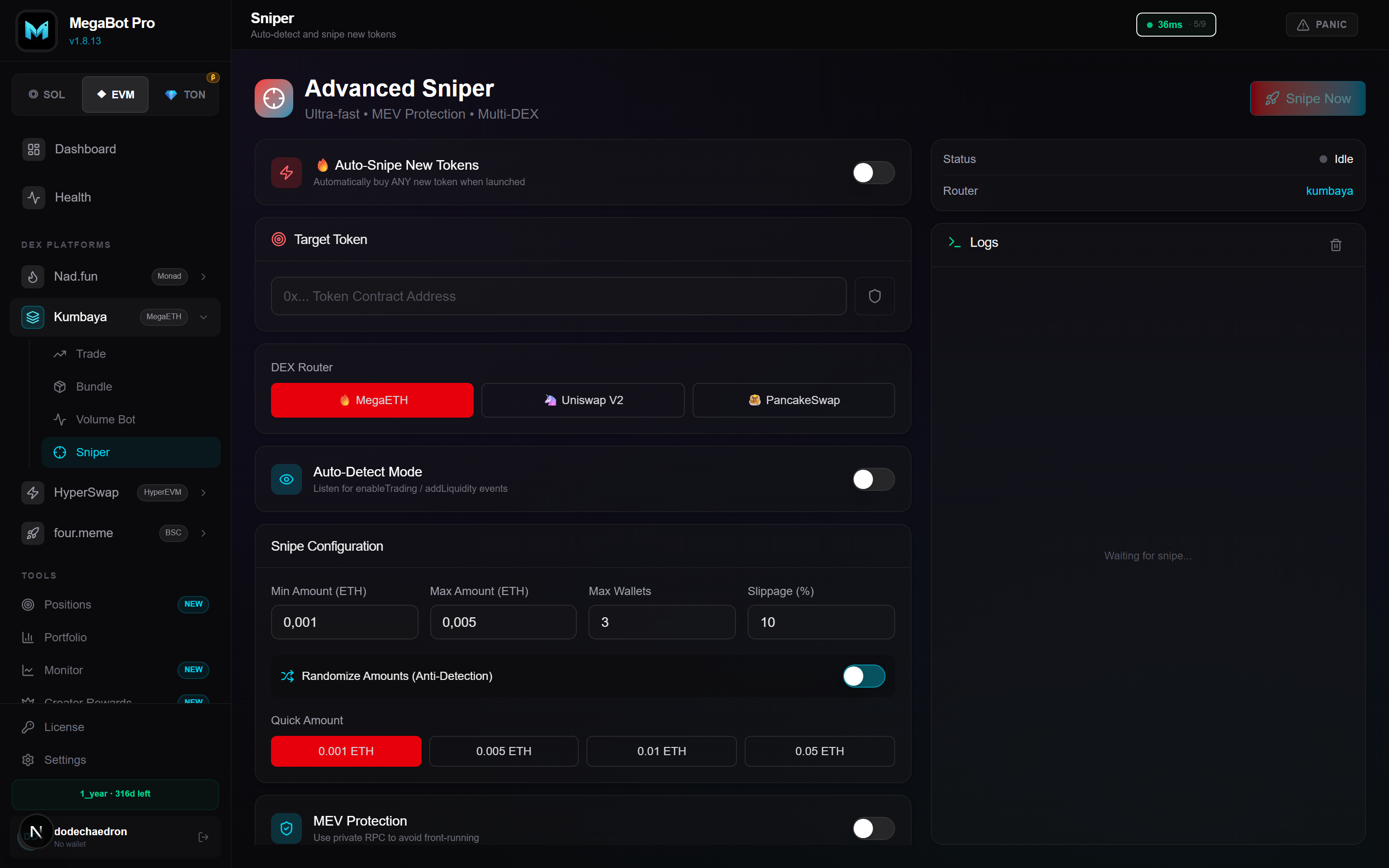Select MegaETH as DEX router

372,400
